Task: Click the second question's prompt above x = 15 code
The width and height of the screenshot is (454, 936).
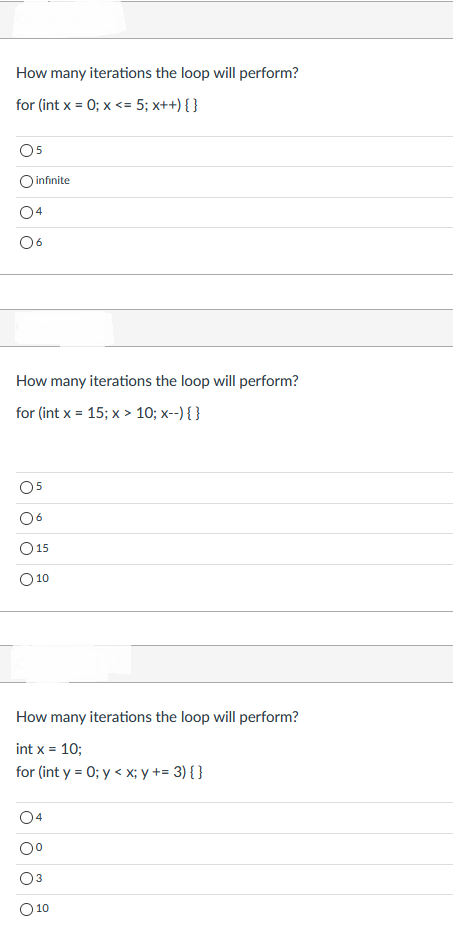Action: tap(157, 381)
